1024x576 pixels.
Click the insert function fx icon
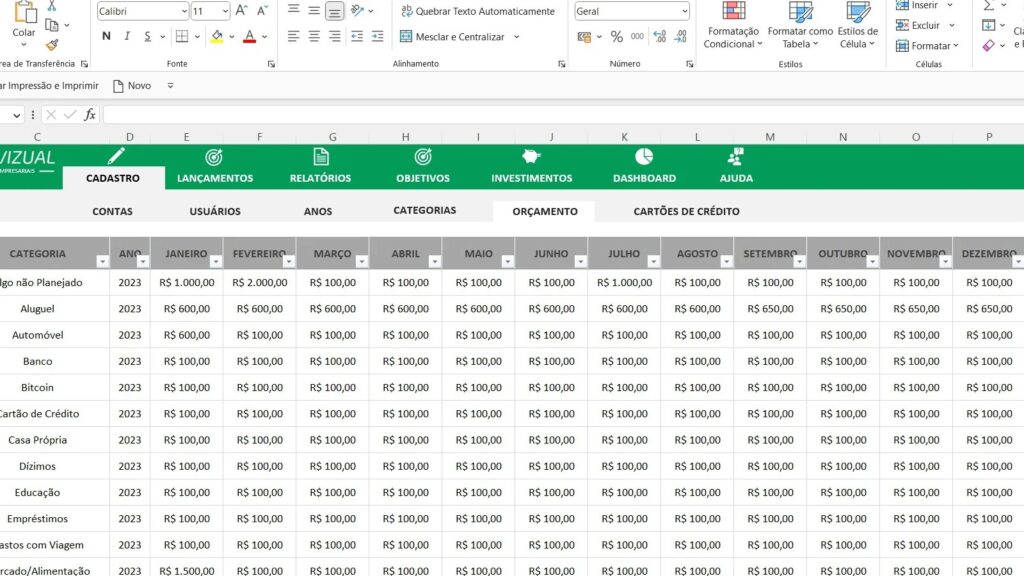(x=90, y=115)
